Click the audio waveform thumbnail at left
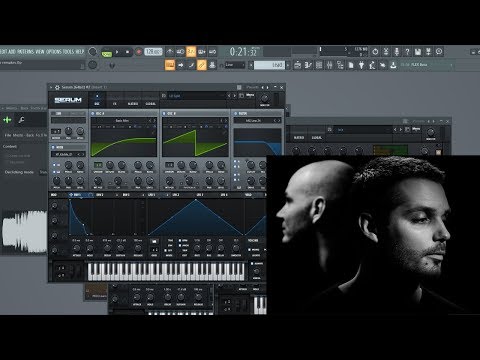 (x=24, y=231)
